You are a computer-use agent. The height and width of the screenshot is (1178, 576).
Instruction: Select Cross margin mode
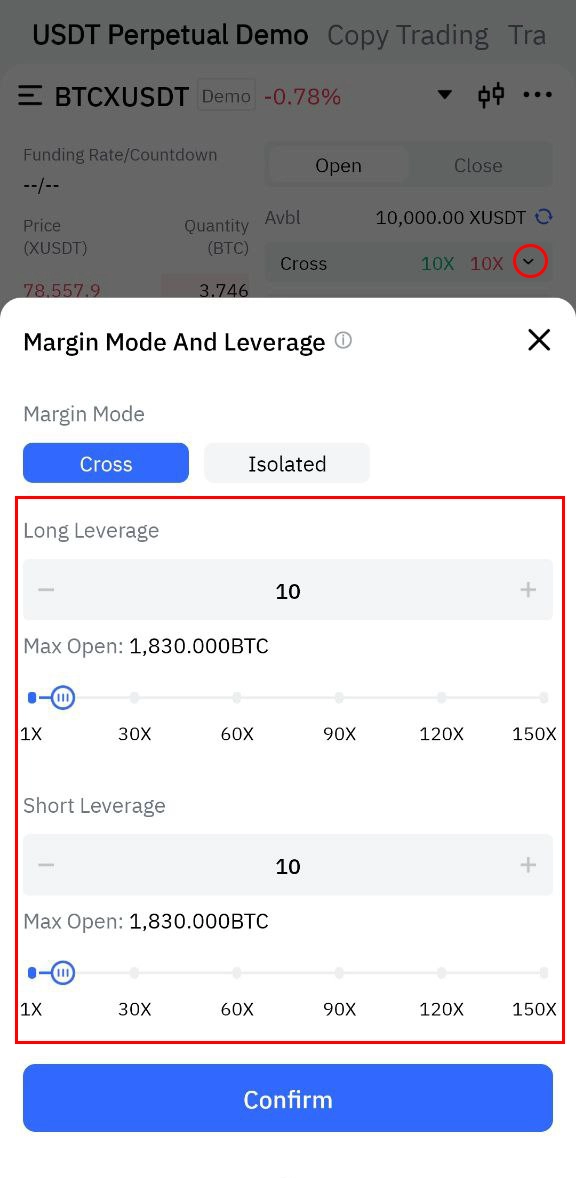point(106,463)
